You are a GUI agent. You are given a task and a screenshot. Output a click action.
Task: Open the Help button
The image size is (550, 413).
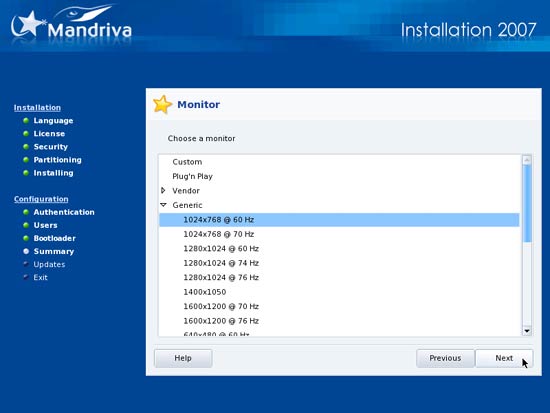[x=183, y=358]
